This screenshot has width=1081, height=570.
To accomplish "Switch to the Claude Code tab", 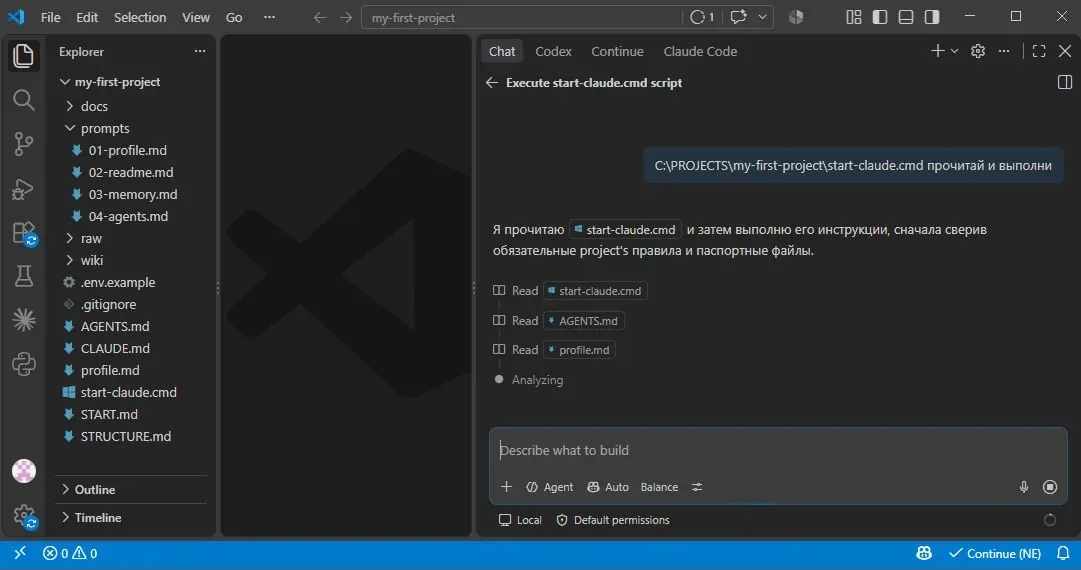I will (x=700, y=52).
